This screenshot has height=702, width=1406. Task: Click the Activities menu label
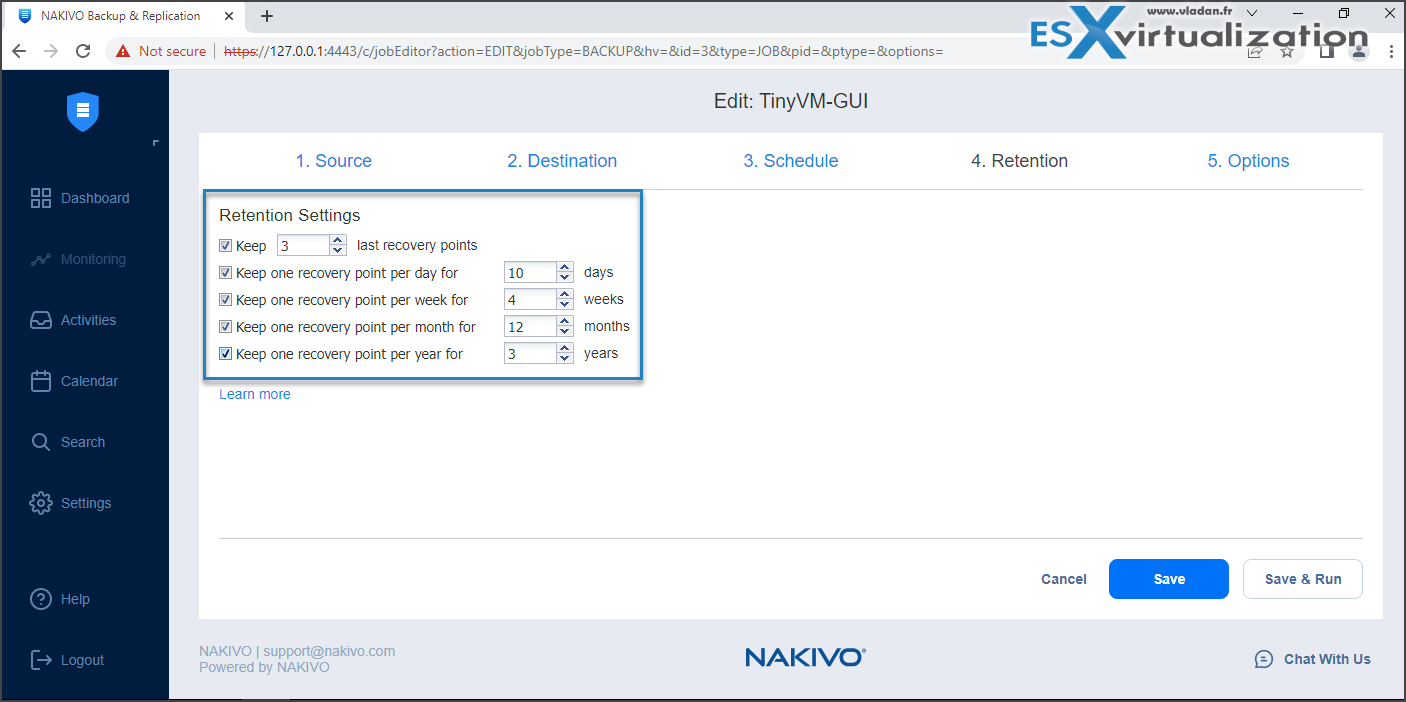pos(88,320)
